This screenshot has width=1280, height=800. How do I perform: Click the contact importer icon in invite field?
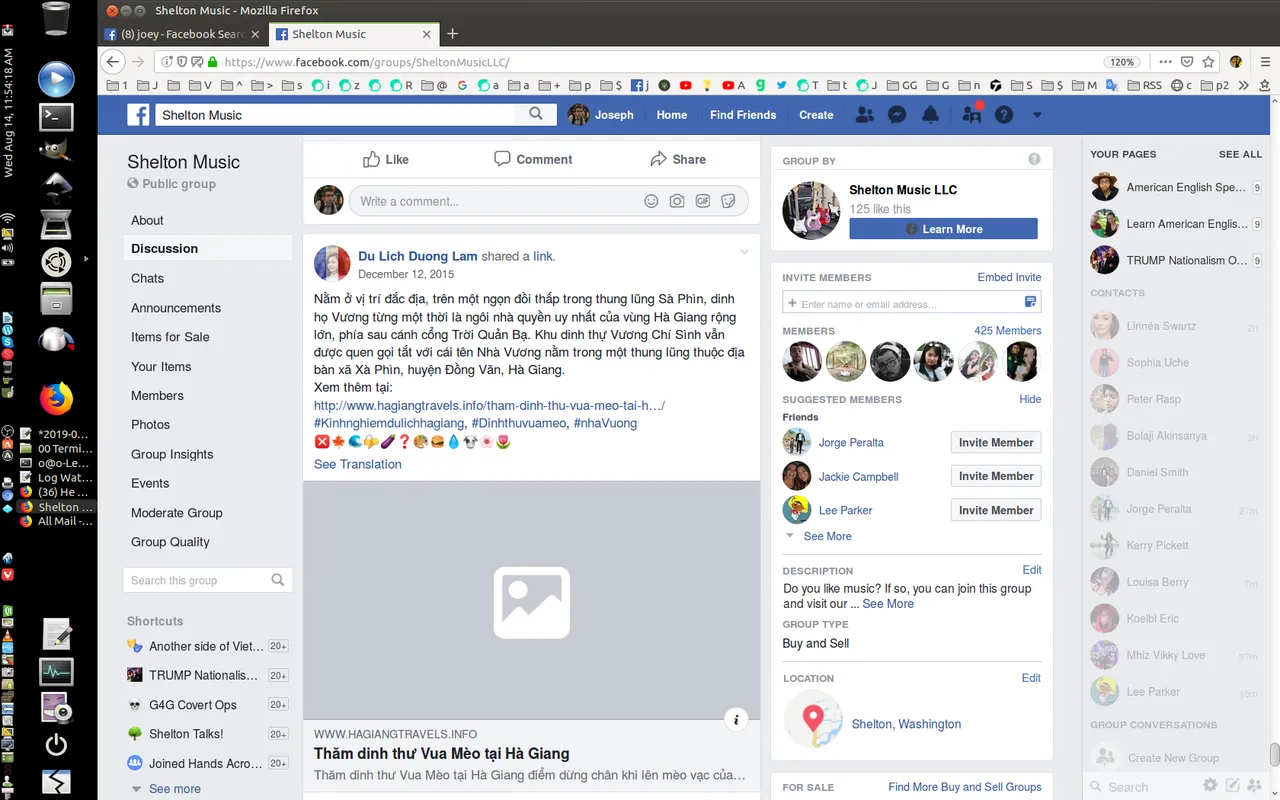(1031, 302)
